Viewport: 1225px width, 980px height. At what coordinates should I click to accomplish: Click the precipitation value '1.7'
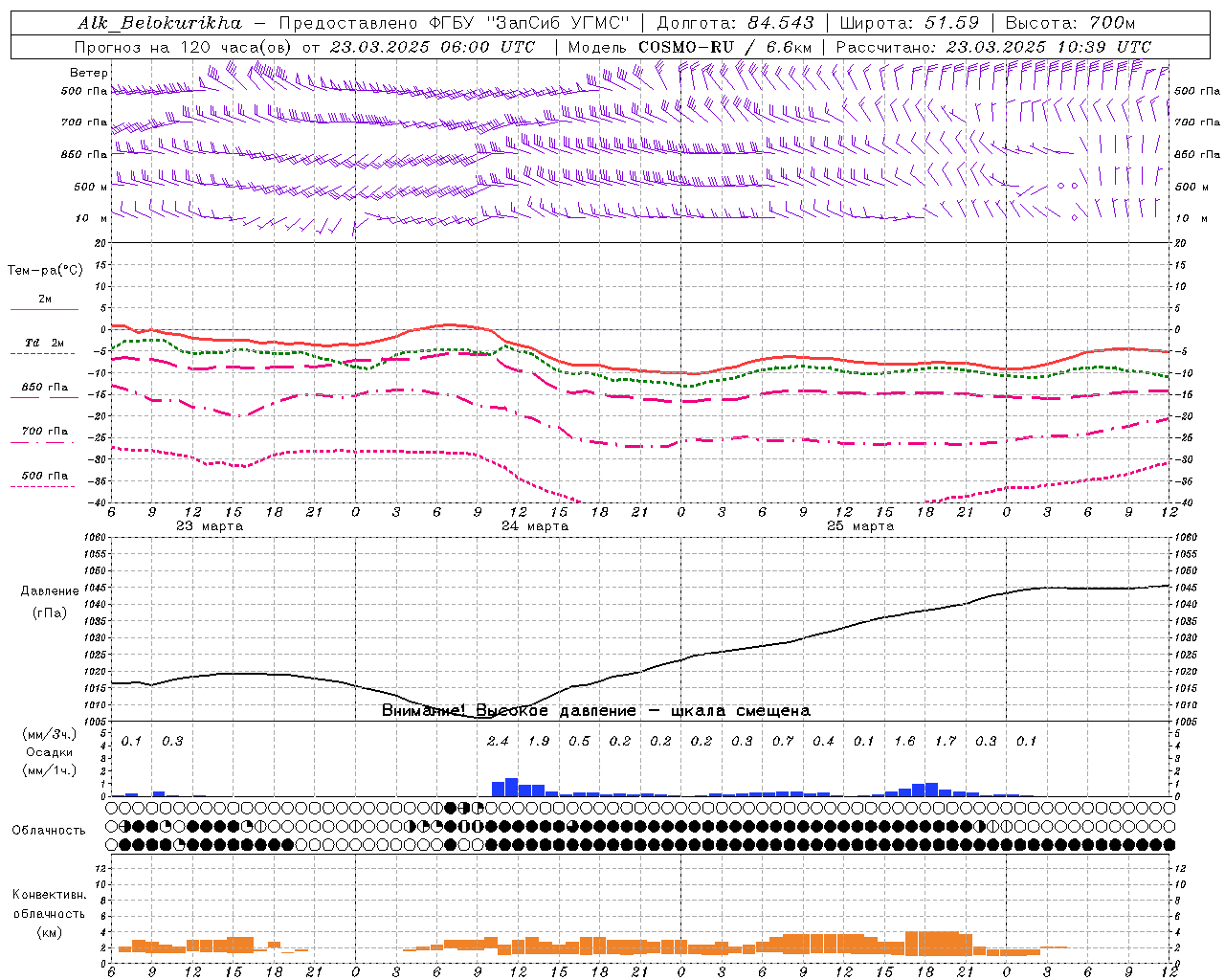tap(946, 741)
